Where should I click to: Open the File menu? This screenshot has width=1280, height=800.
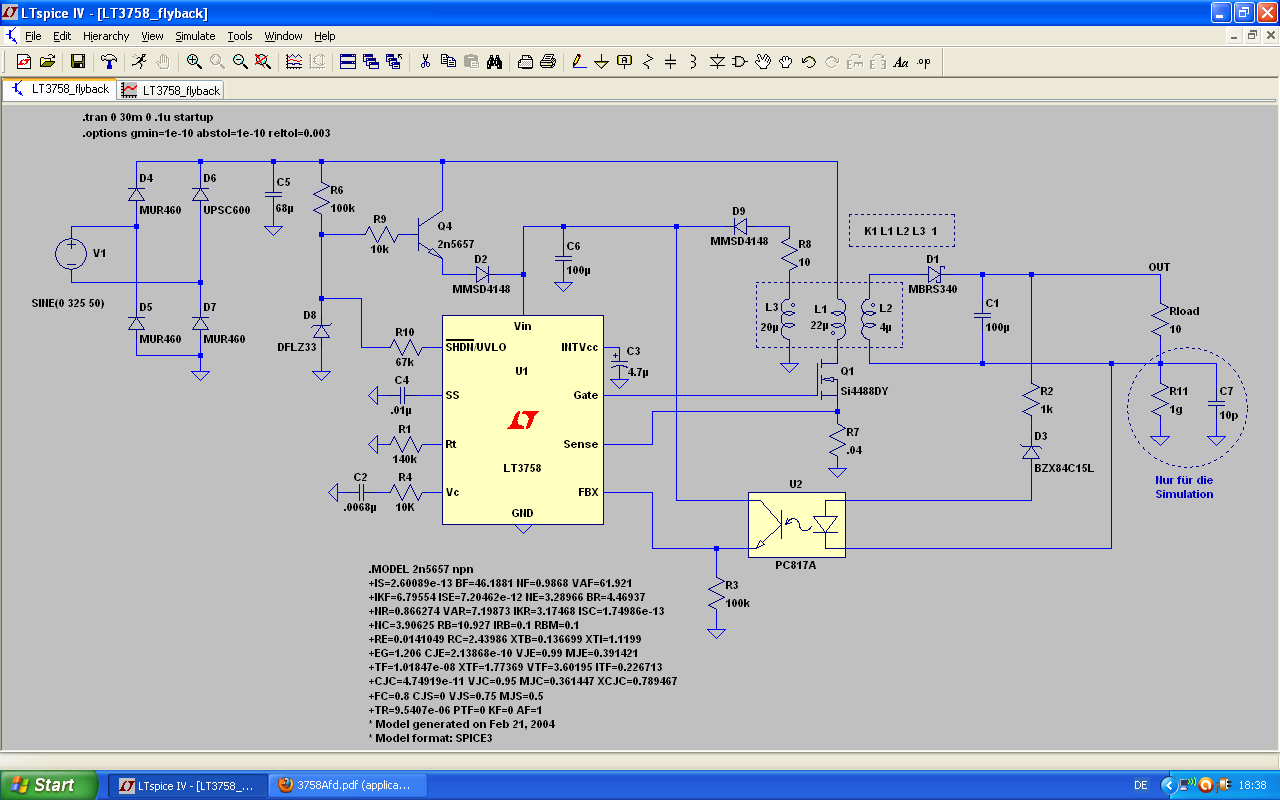[x=33, y=36]
